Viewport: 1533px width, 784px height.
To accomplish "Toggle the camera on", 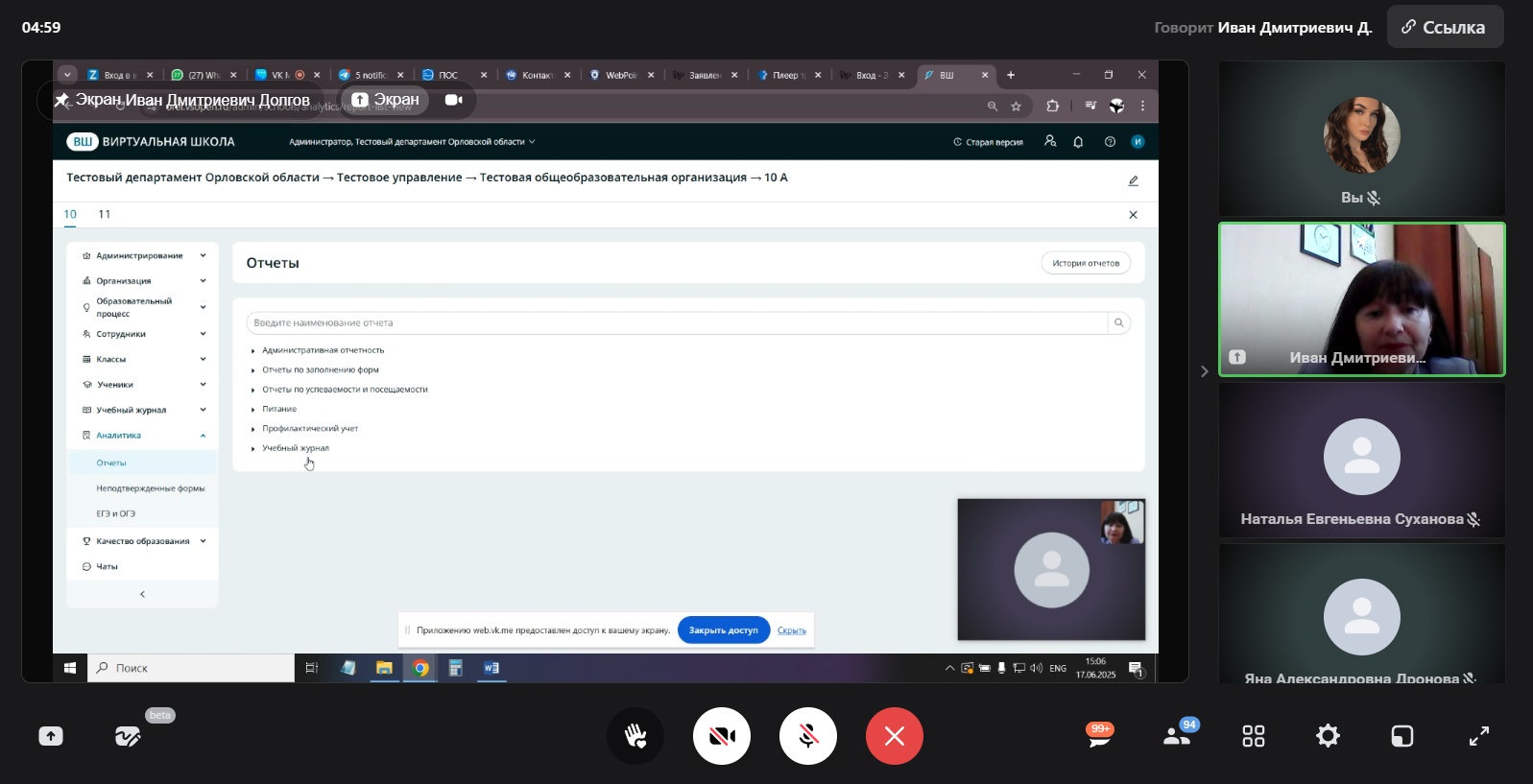I will 722,736.
